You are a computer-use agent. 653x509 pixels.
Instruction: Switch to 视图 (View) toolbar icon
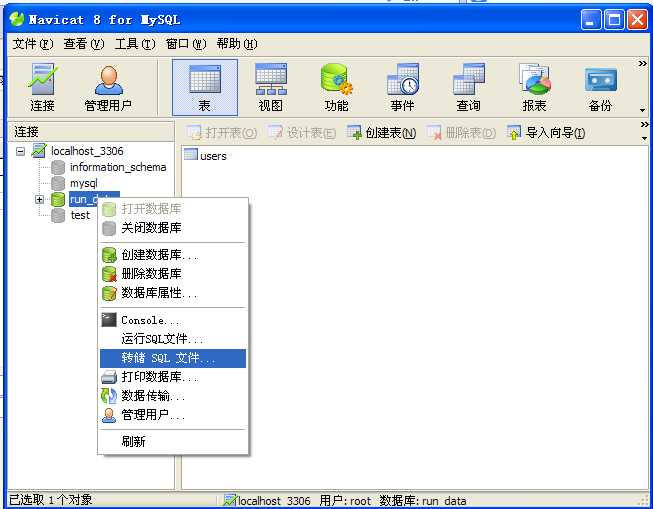271,87
